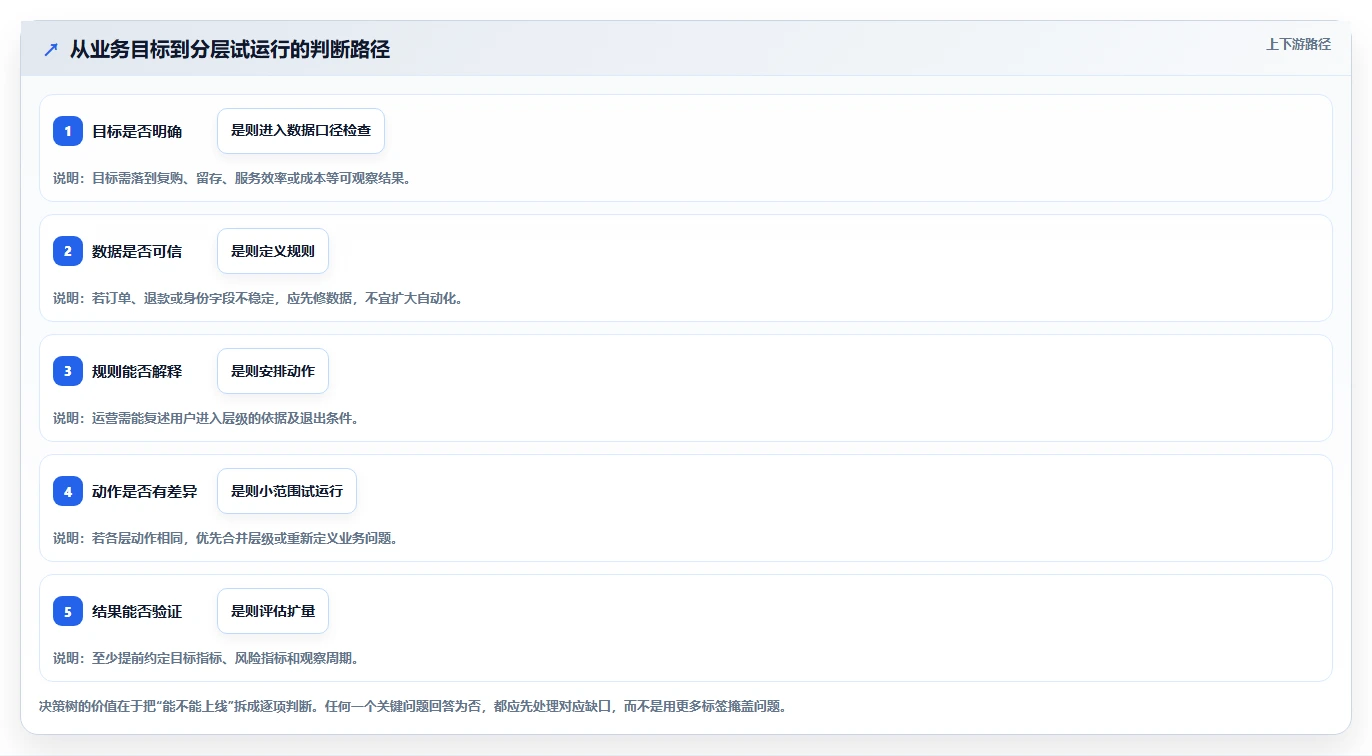1372x756 pixels.
Task: Click the 动作是否有差异 question text
Action: point(145,491)
